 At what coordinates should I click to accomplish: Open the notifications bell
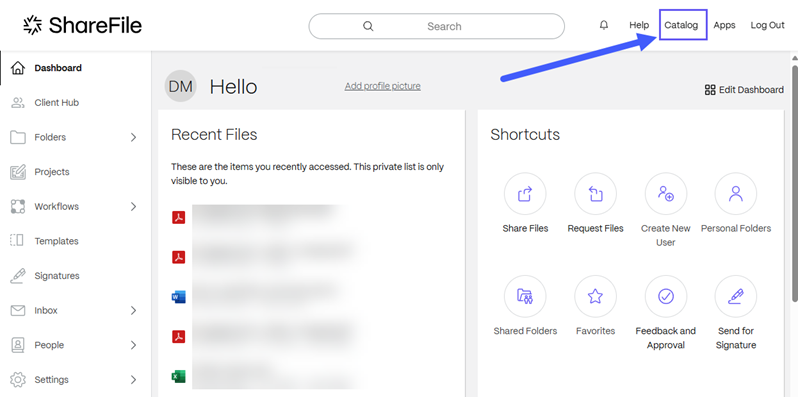click(x=604, y=25)
